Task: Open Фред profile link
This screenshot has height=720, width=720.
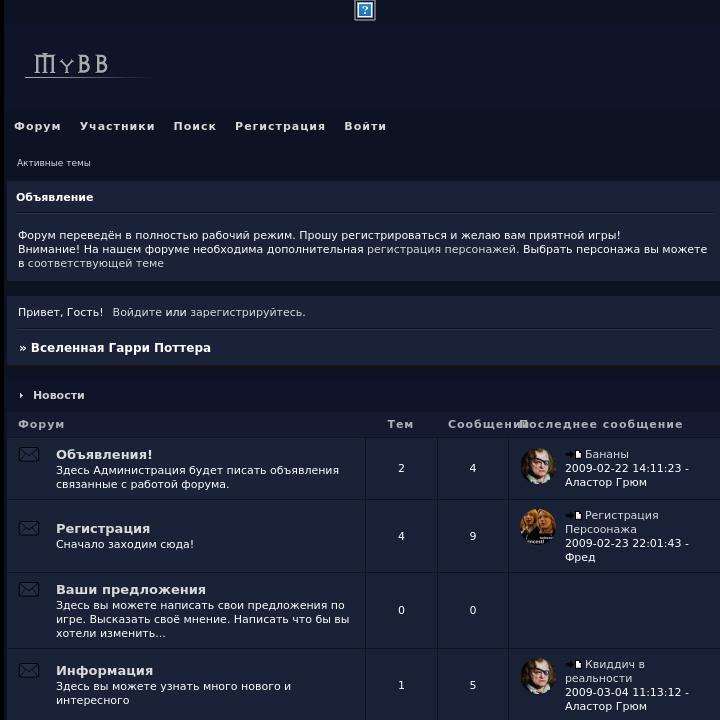Action: click(580, 557)
